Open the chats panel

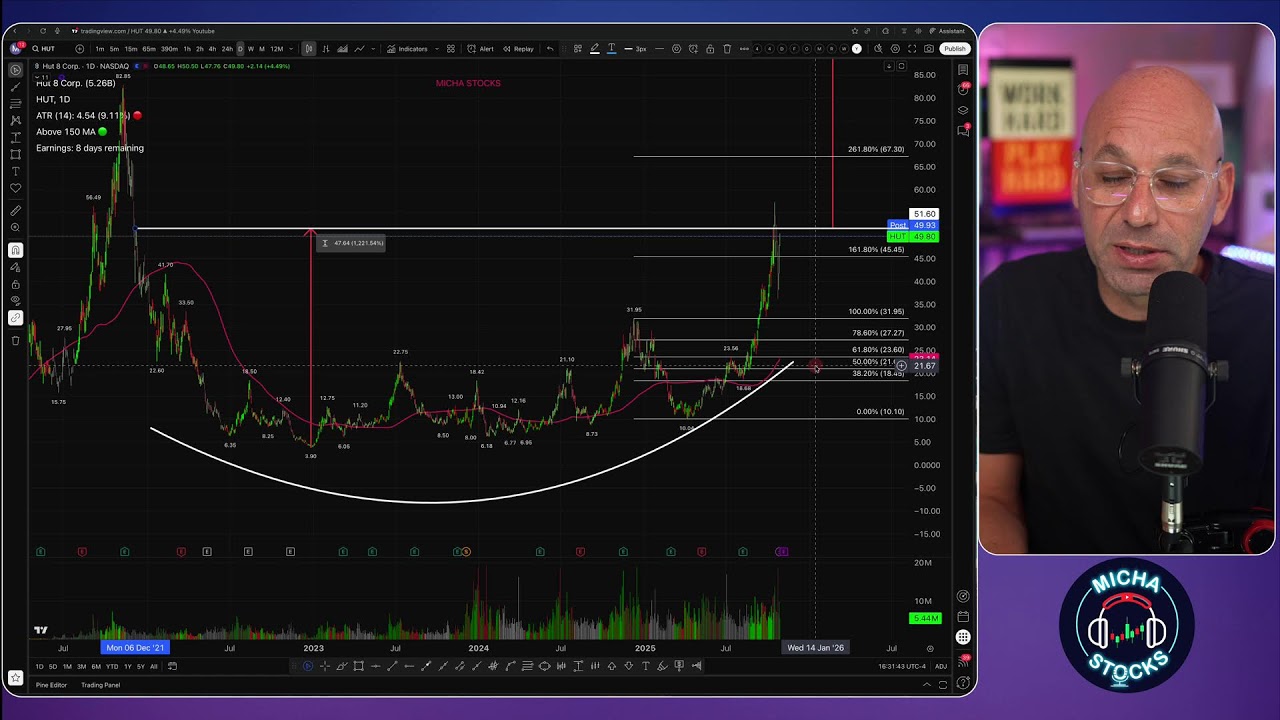click(963, 130)
